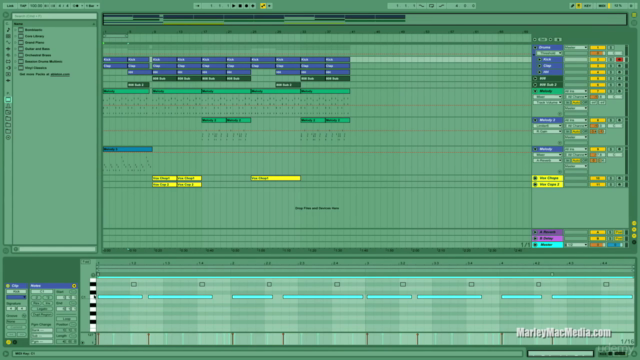Select the blue Melody 1 clip
The width and height of the screenshot is (640, 360).
127,149
